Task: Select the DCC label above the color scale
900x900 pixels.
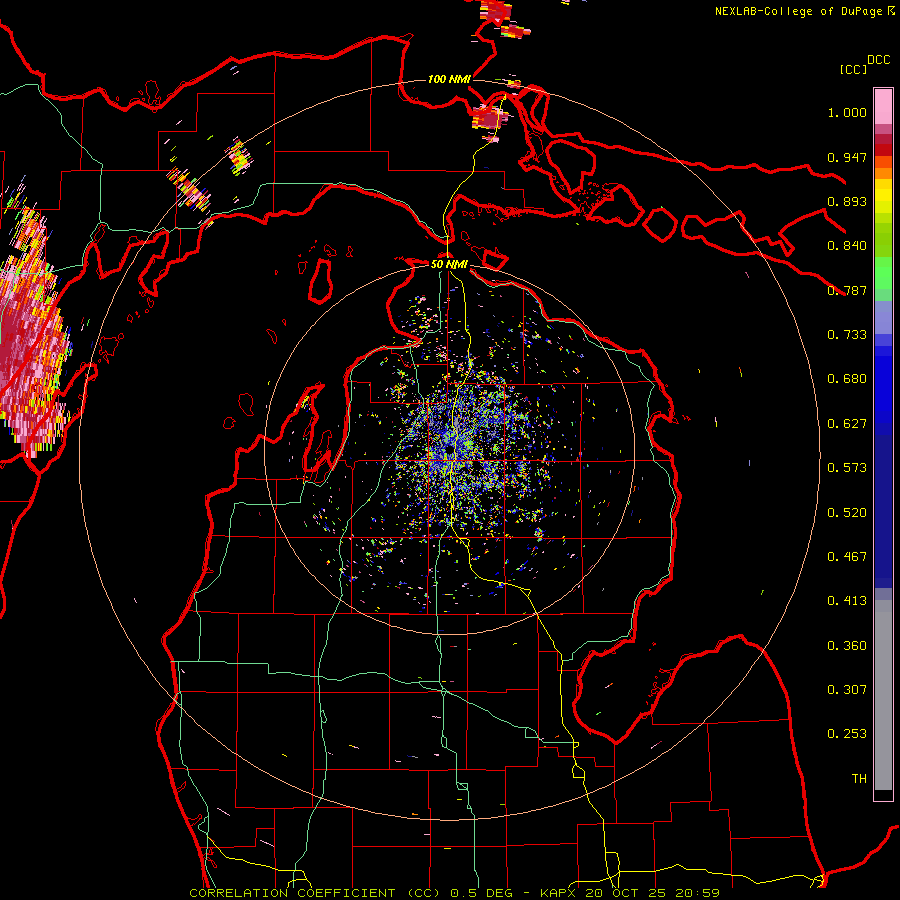Action: 879,60
